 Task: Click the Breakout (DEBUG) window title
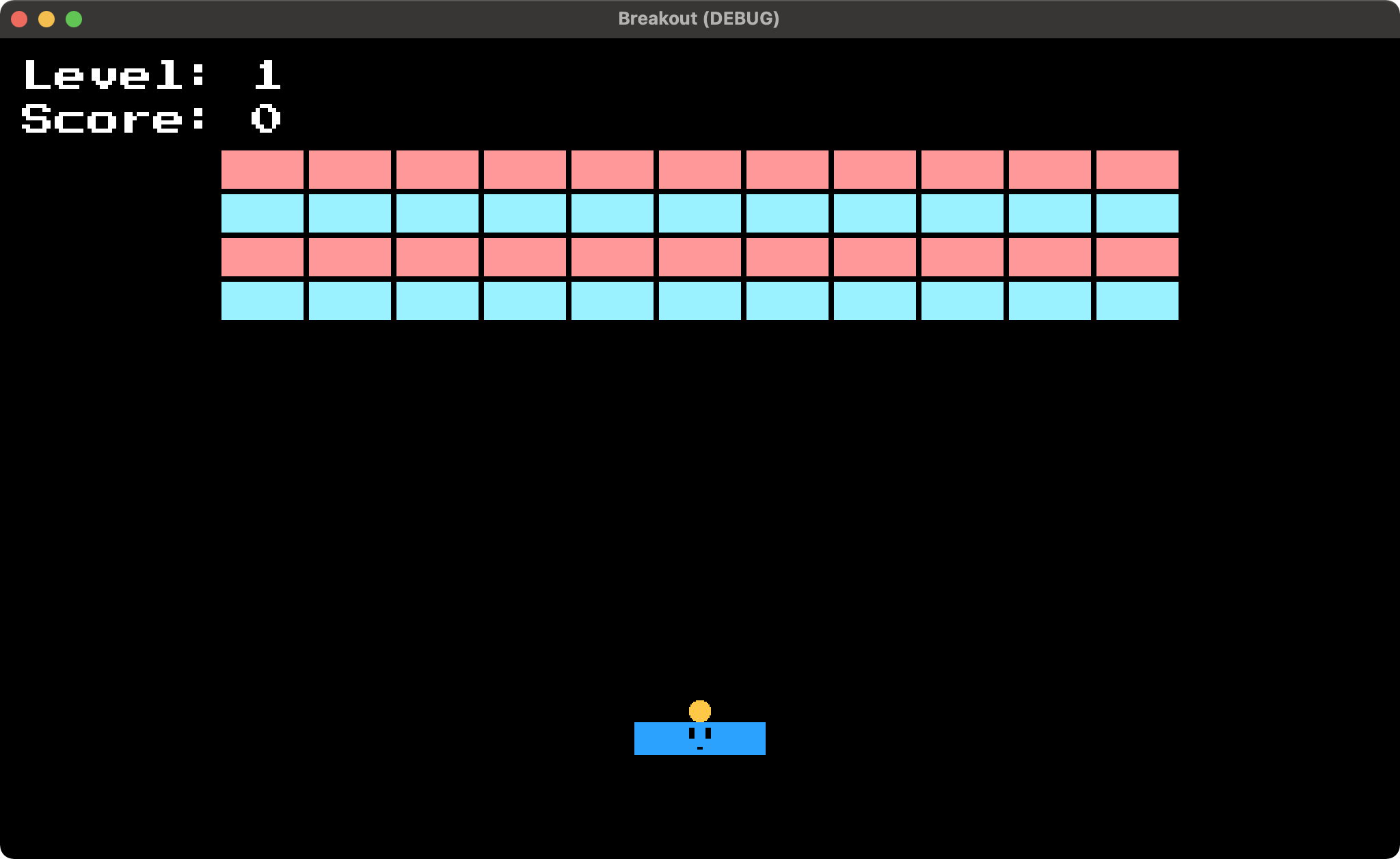pos(699,18)
